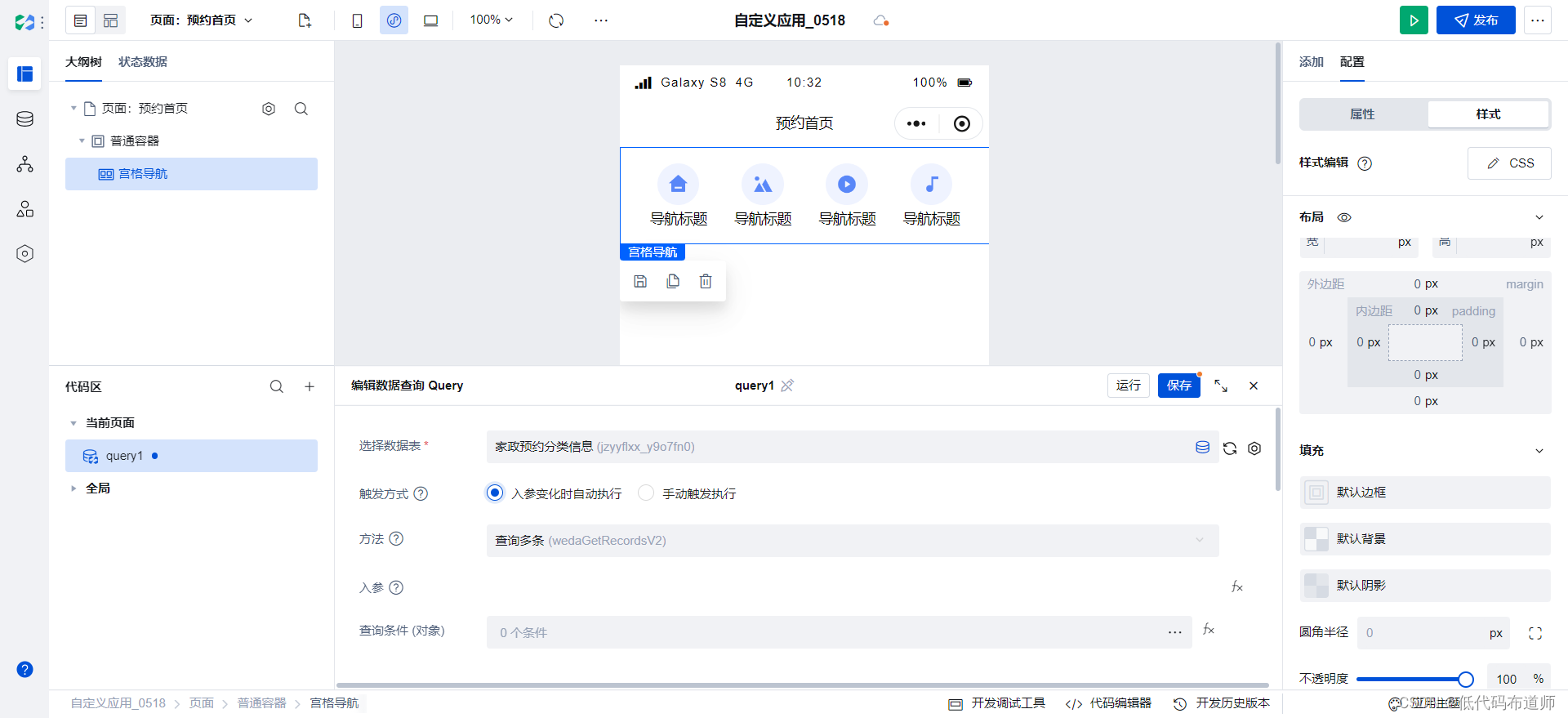Open the app settings hexagon sidebar icon
1568x718 pixels.
point(24,254)
